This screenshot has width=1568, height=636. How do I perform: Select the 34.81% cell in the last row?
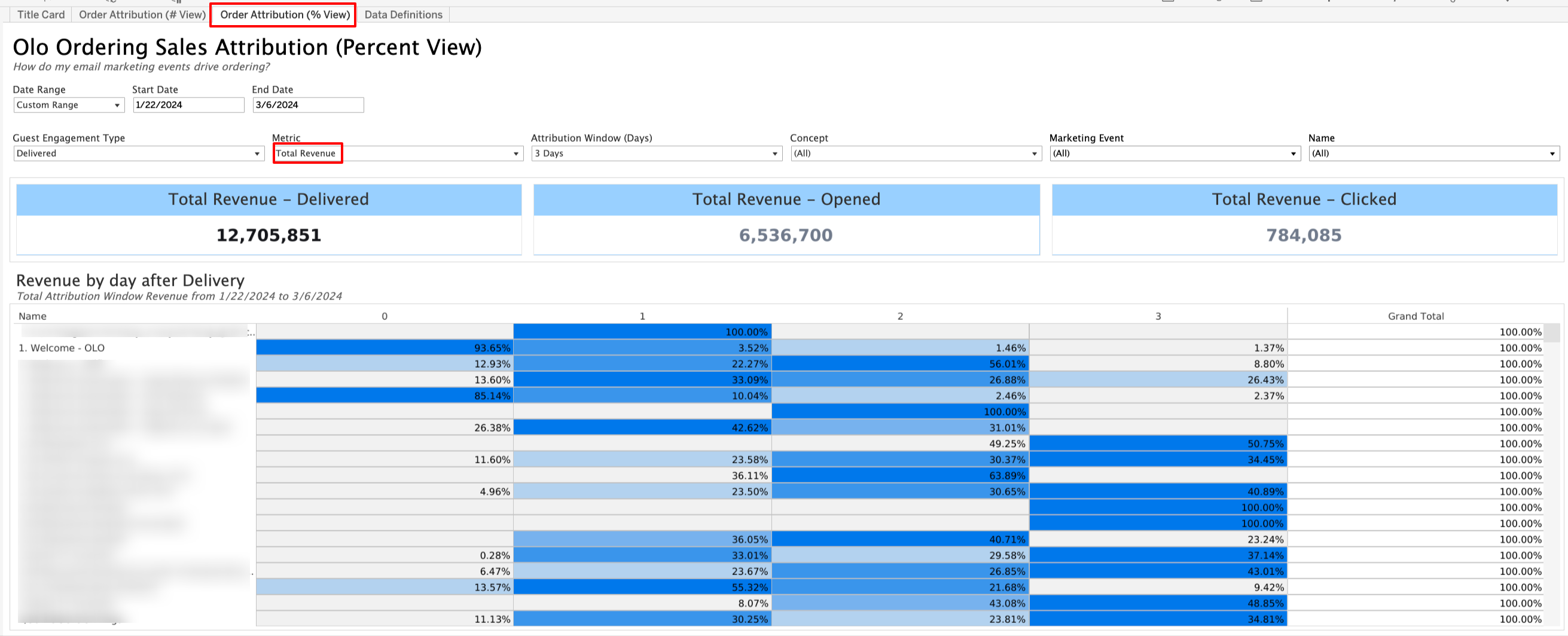click(1158, 619)
